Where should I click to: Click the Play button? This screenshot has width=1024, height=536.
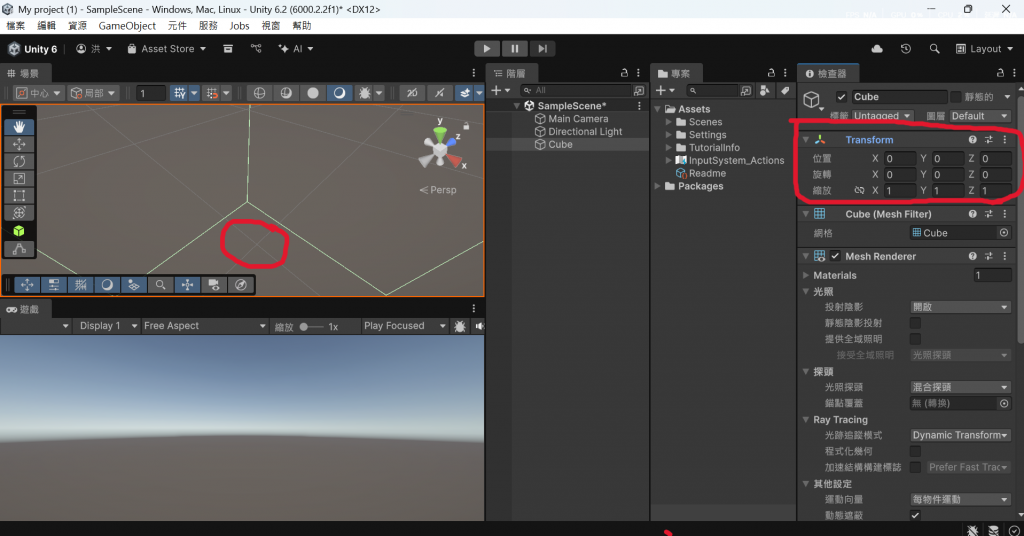point(487,49)
